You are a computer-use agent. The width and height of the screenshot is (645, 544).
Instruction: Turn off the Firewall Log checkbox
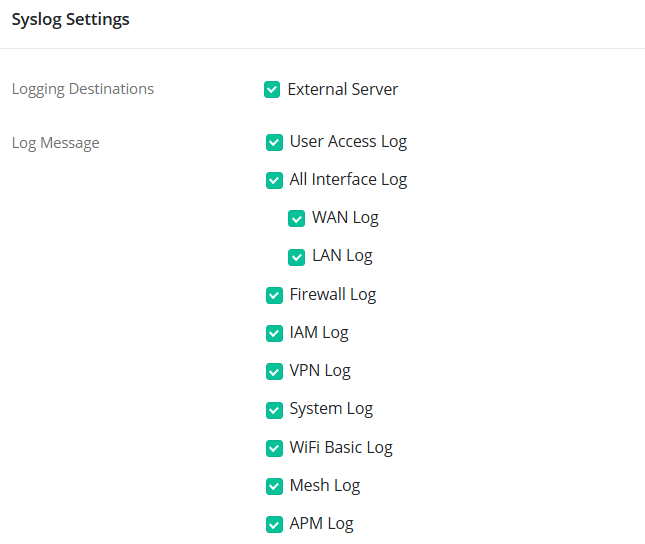click(274, 295)
